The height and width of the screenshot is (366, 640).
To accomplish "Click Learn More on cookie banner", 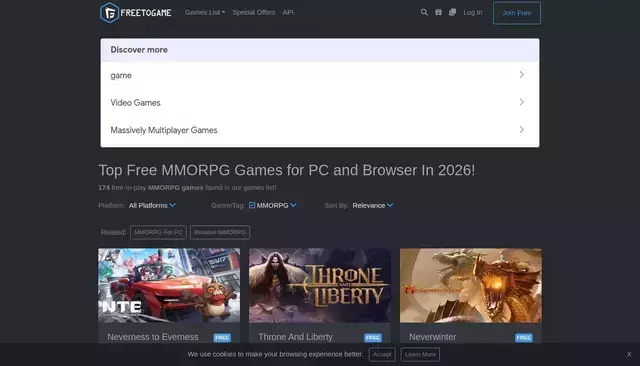I will click(x=420, y=354).
